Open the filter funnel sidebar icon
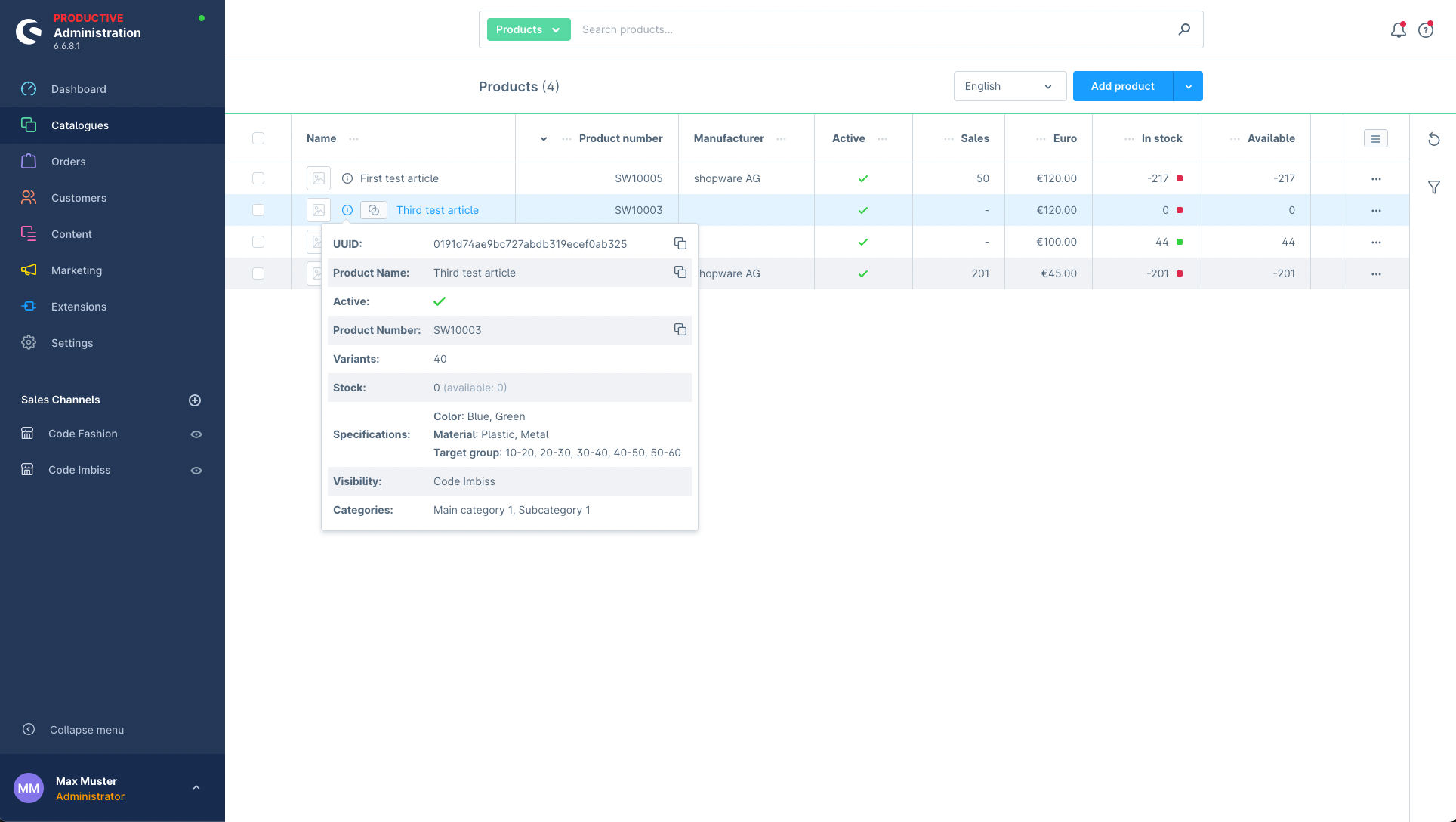The width and height of the screenshot is (1456, 822). pyautogui.click(x=1434, y=187)
